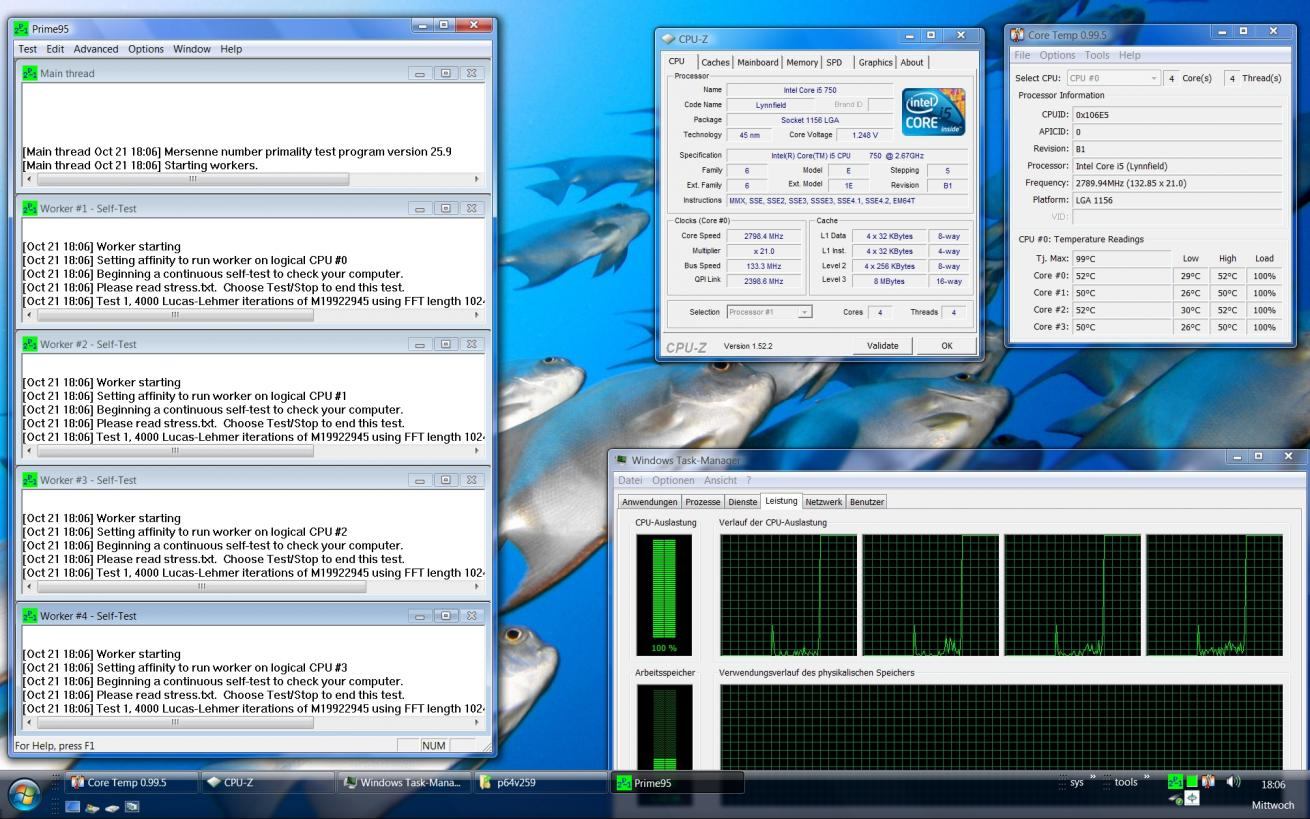1310x819 pixels.
Task: Open Prime95 Window menu
Action: point(192,49)
